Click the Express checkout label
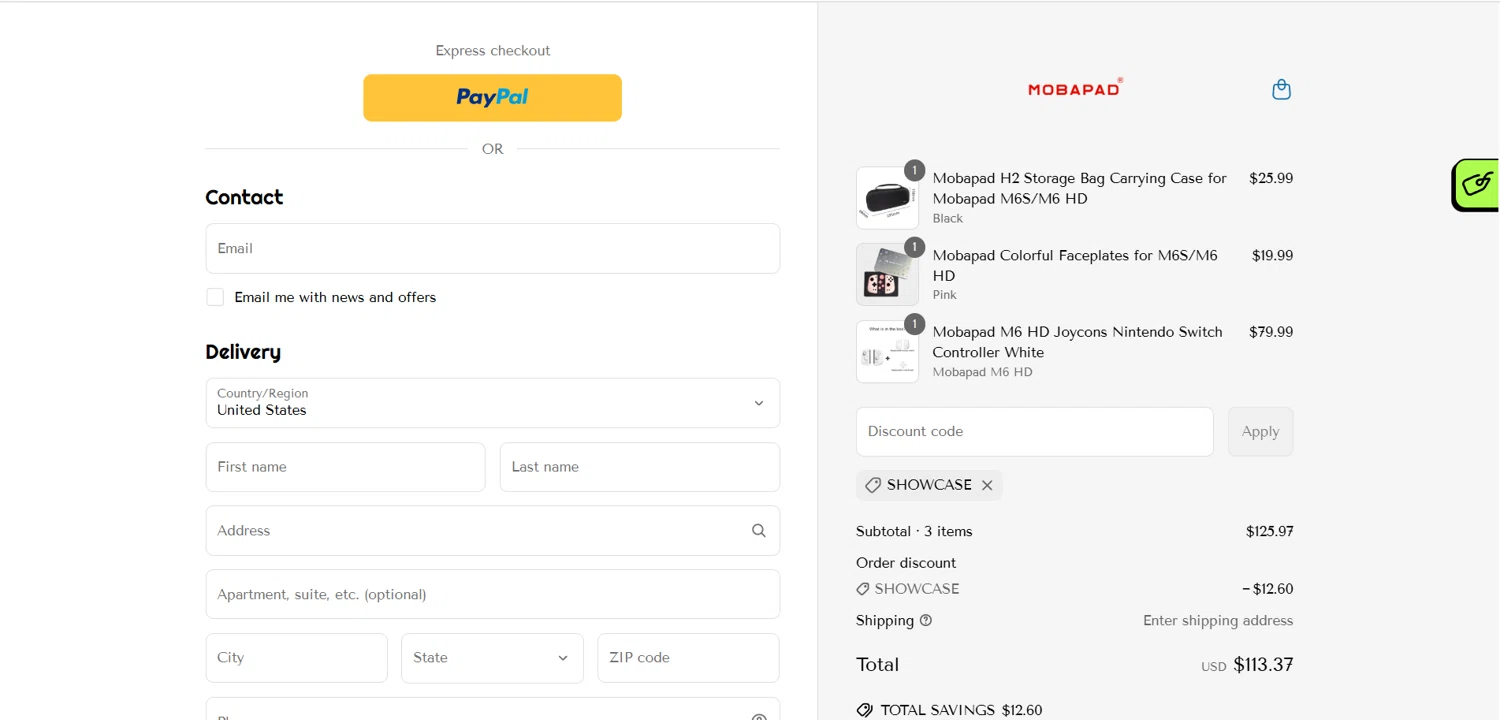This screenshot has width=1500, height=720. (493, 51)
